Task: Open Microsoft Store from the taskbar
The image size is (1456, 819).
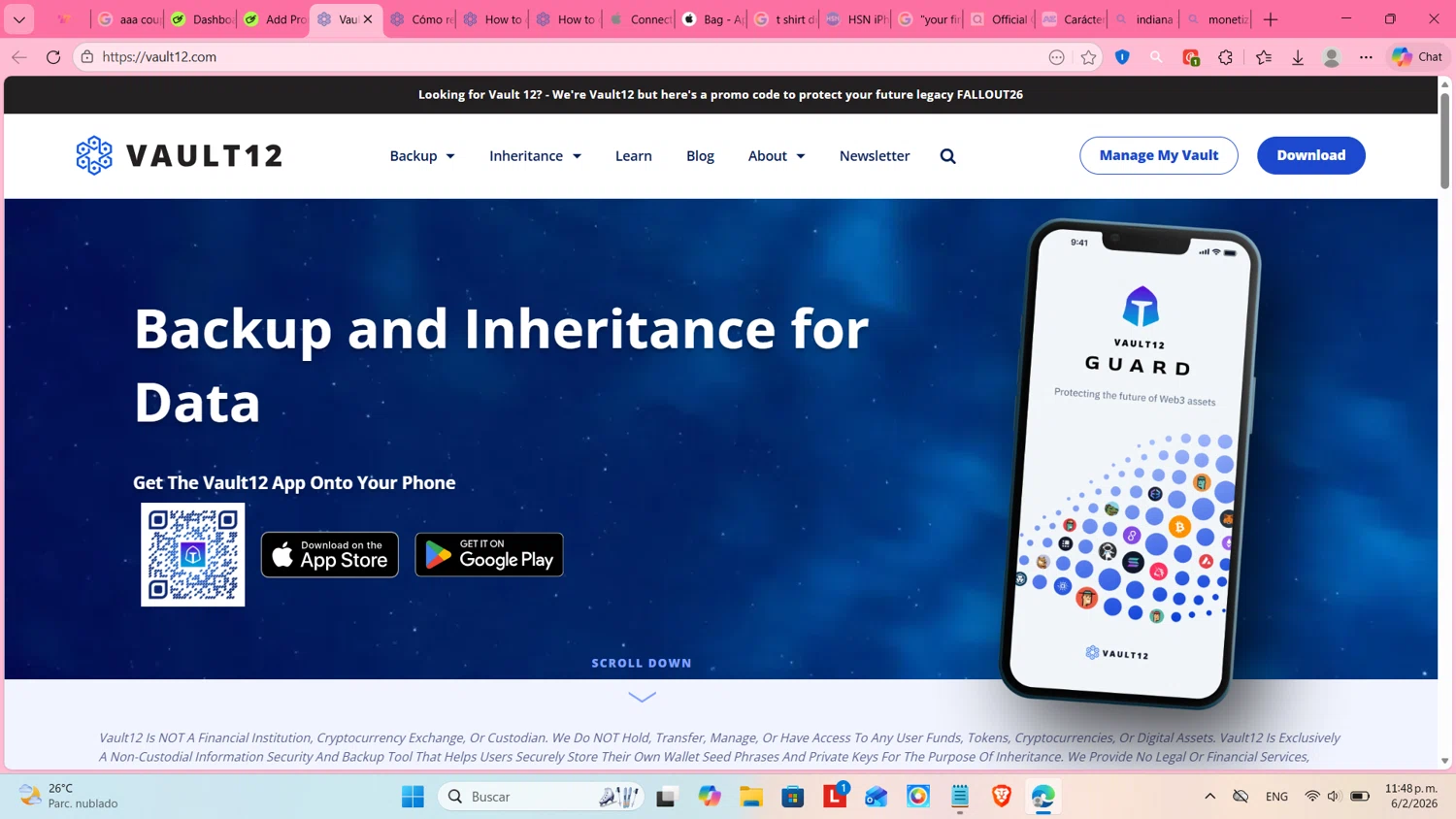Action: pyautogui.click(x=793, y=797)
